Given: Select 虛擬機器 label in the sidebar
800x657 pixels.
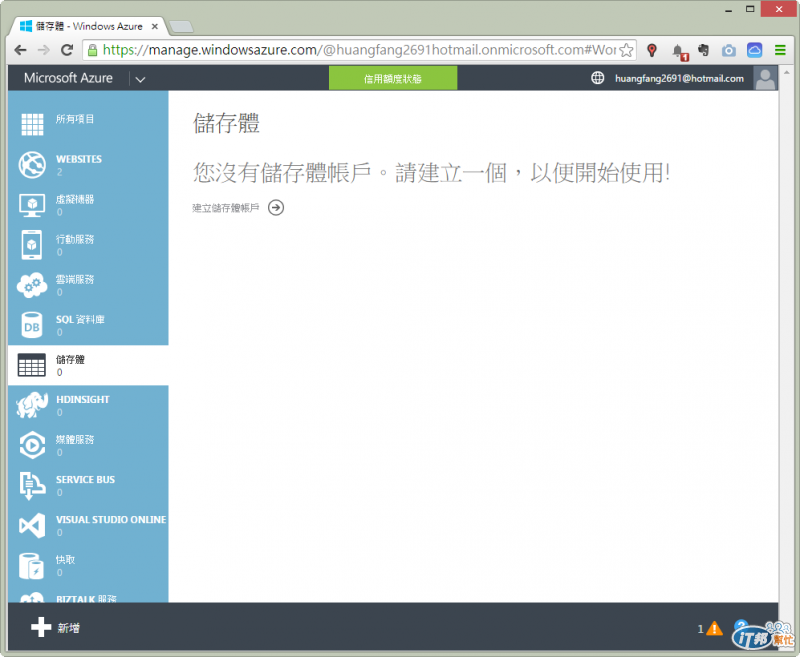Looking at the screenshot, I should [75, 199].
